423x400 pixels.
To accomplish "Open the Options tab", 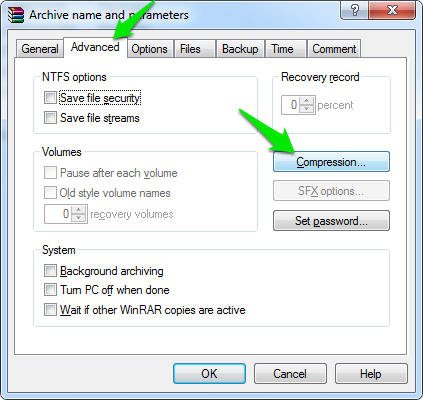I will coord(149,49).
